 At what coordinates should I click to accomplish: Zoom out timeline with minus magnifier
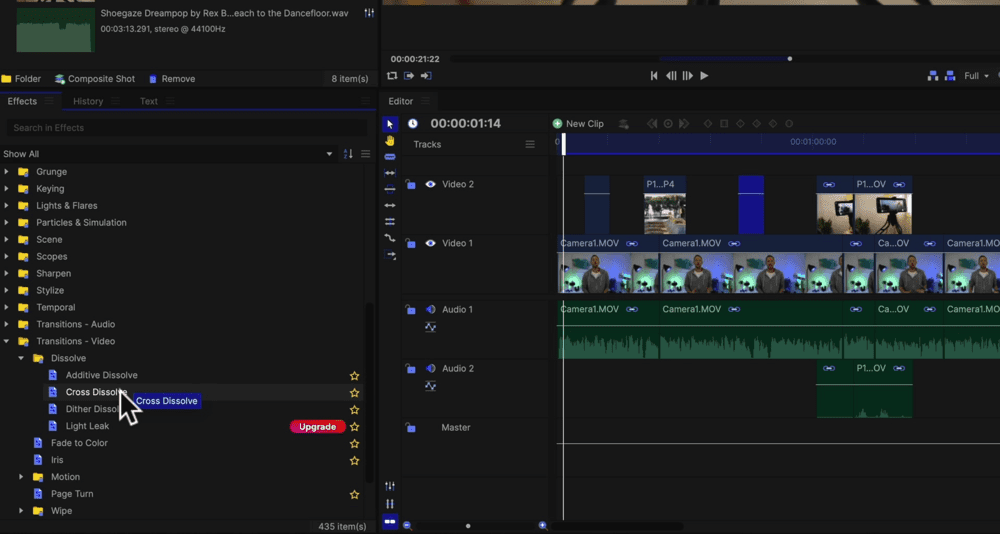tap(407, 526)
